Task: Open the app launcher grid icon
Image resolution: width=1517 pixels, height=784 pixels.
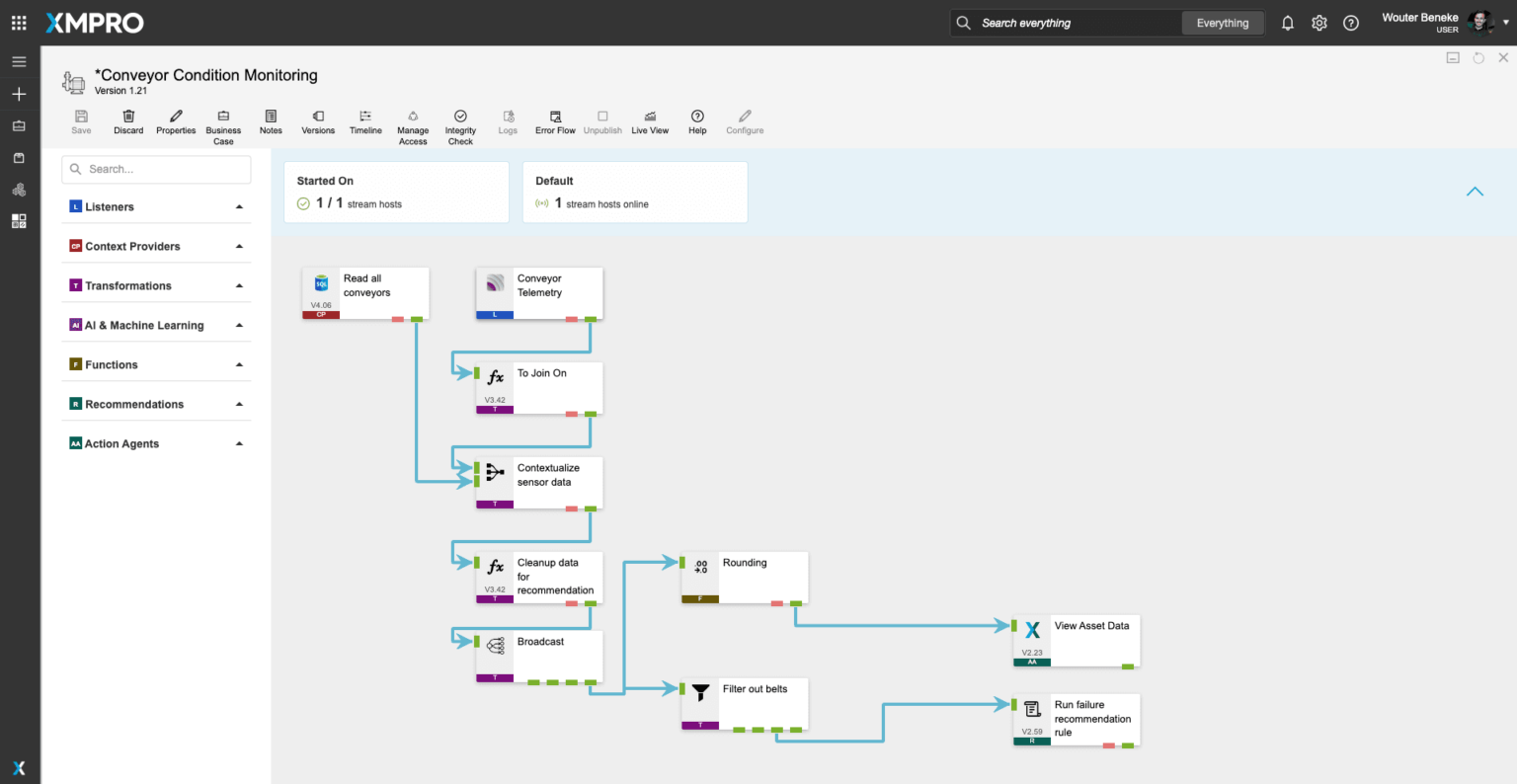Action: 19,23
